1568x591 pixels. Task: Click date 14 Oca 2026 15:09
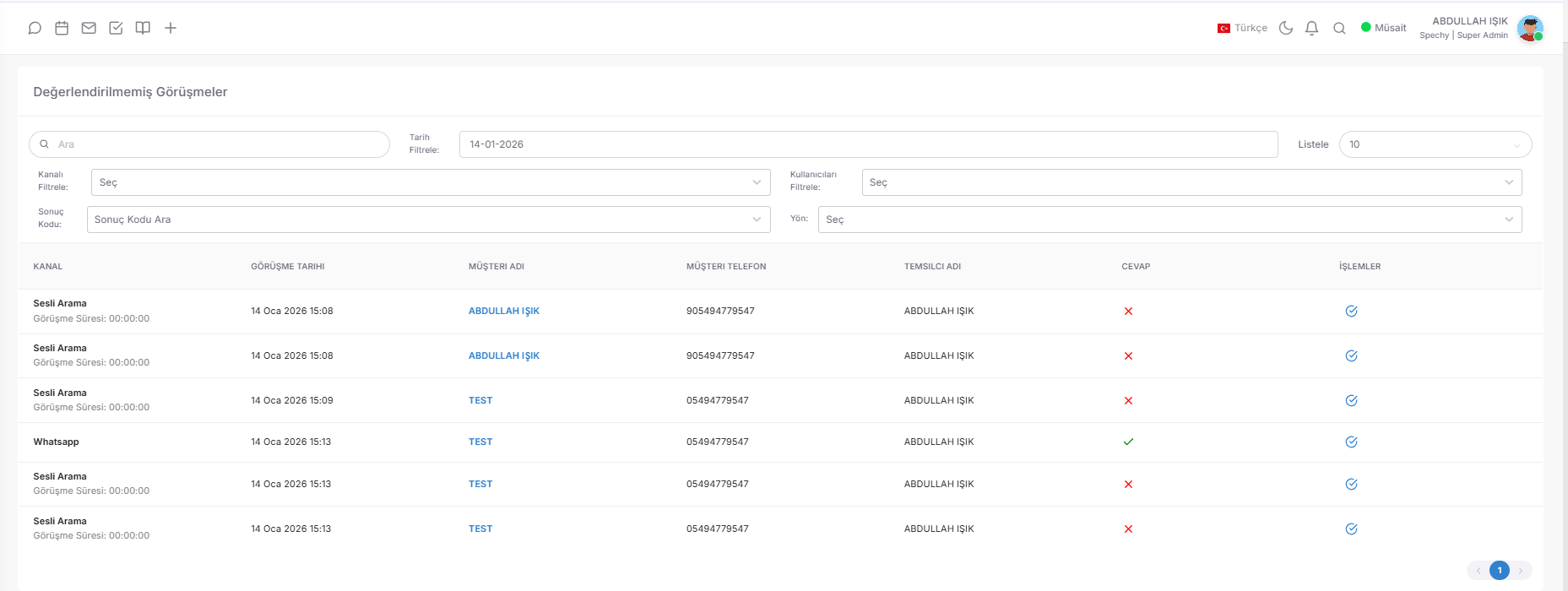coord(292,400)
